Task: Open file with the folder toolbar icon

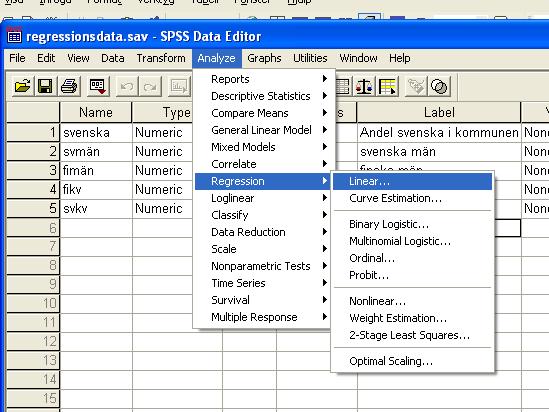Action: (x=23, y=86)
